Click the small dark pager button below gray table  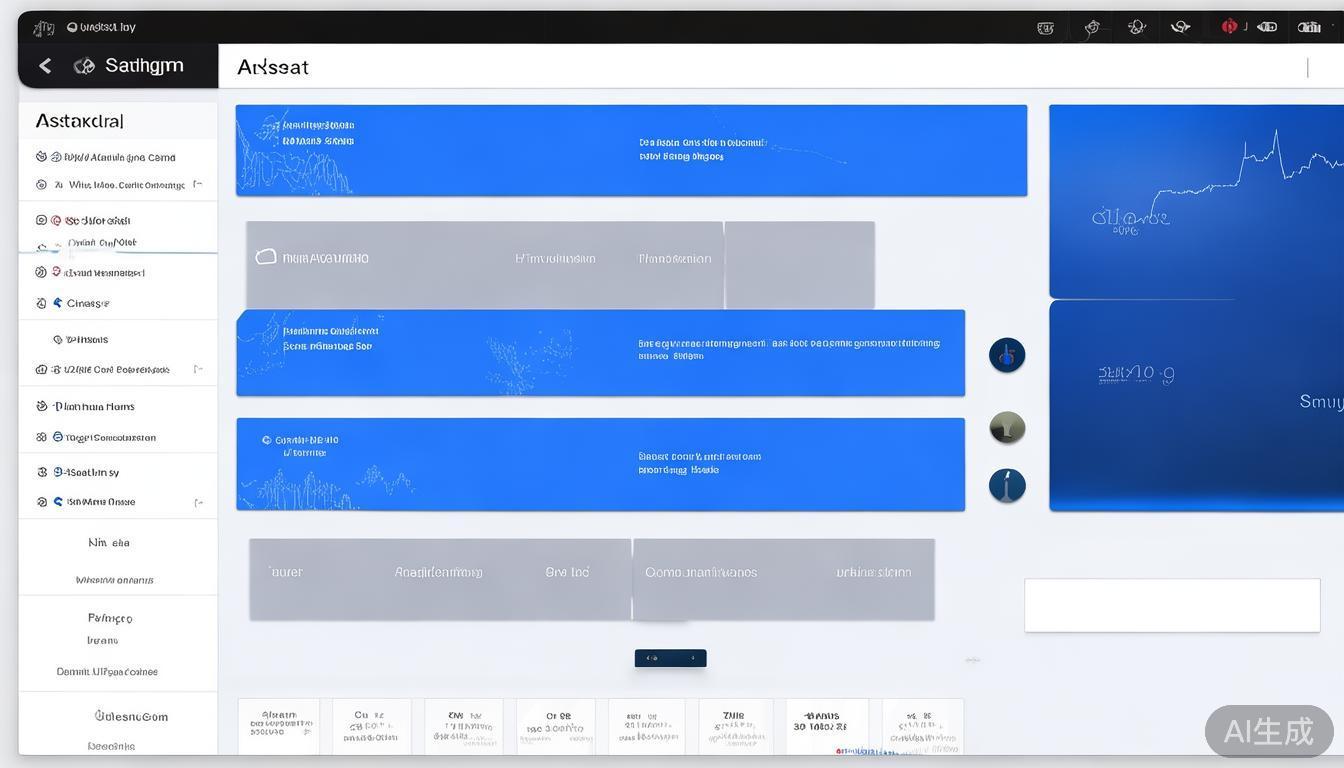pos(670,658)
